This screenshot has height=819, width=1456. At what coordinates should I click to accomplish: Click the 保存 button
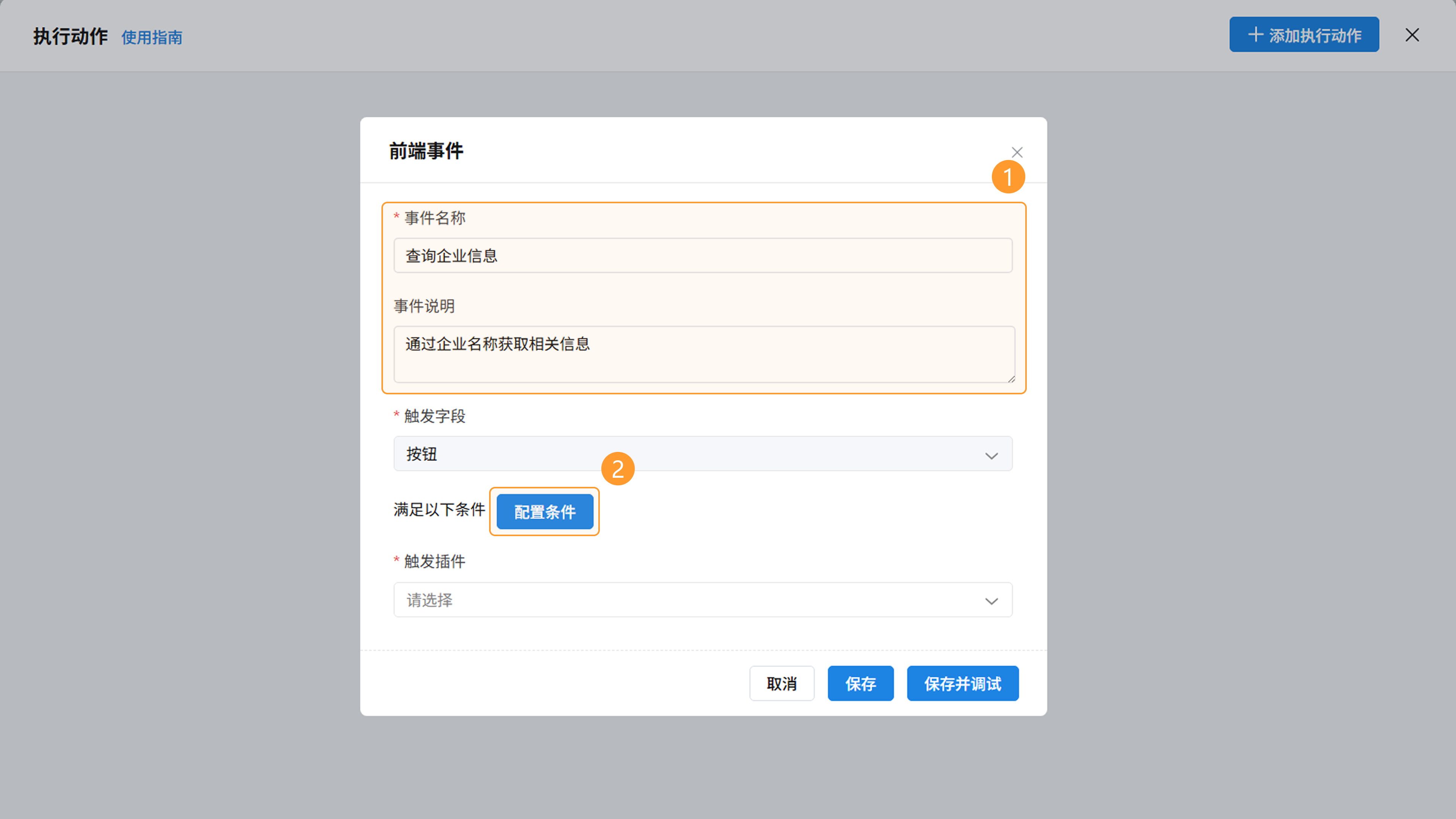860,683
